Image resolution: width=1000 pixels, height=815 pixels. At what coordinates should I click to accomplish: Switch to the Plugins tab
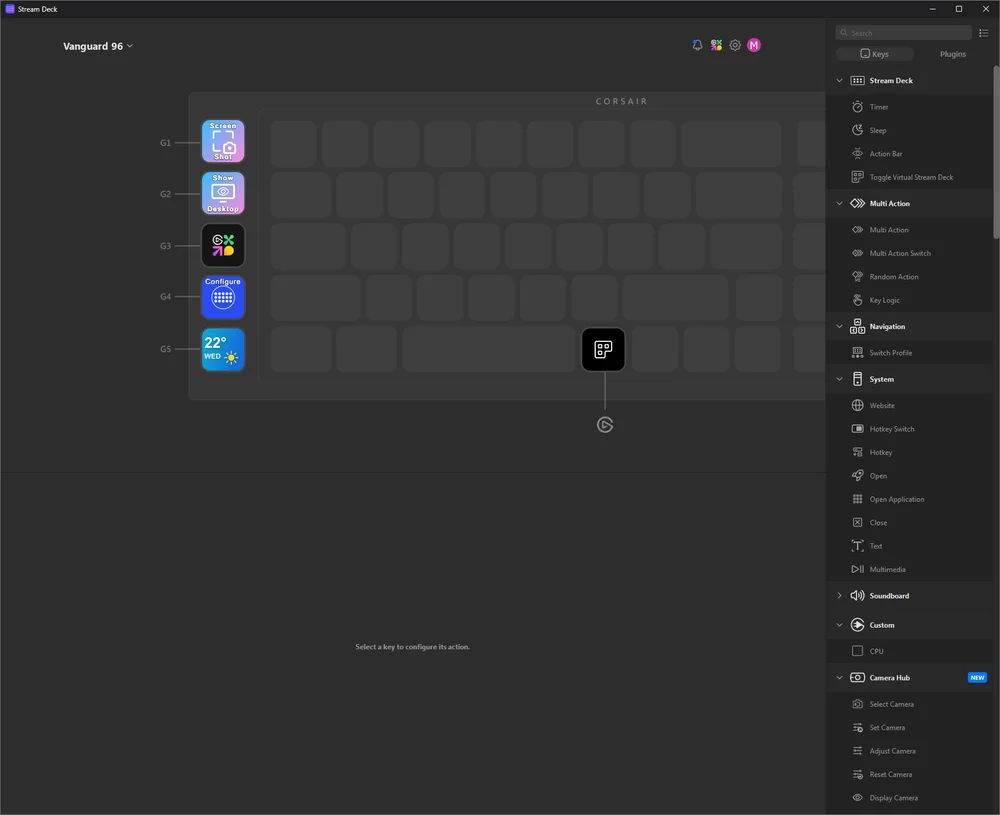[952, 54]
